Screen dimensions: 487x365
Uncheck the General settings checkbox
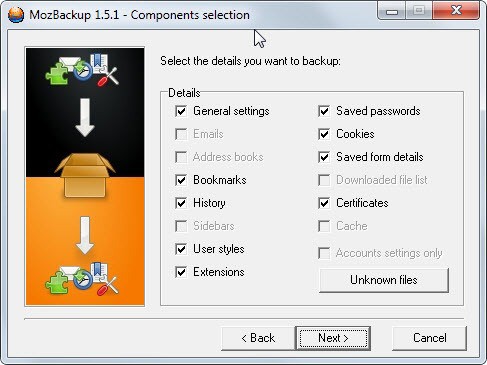click(x=181, y=111)
